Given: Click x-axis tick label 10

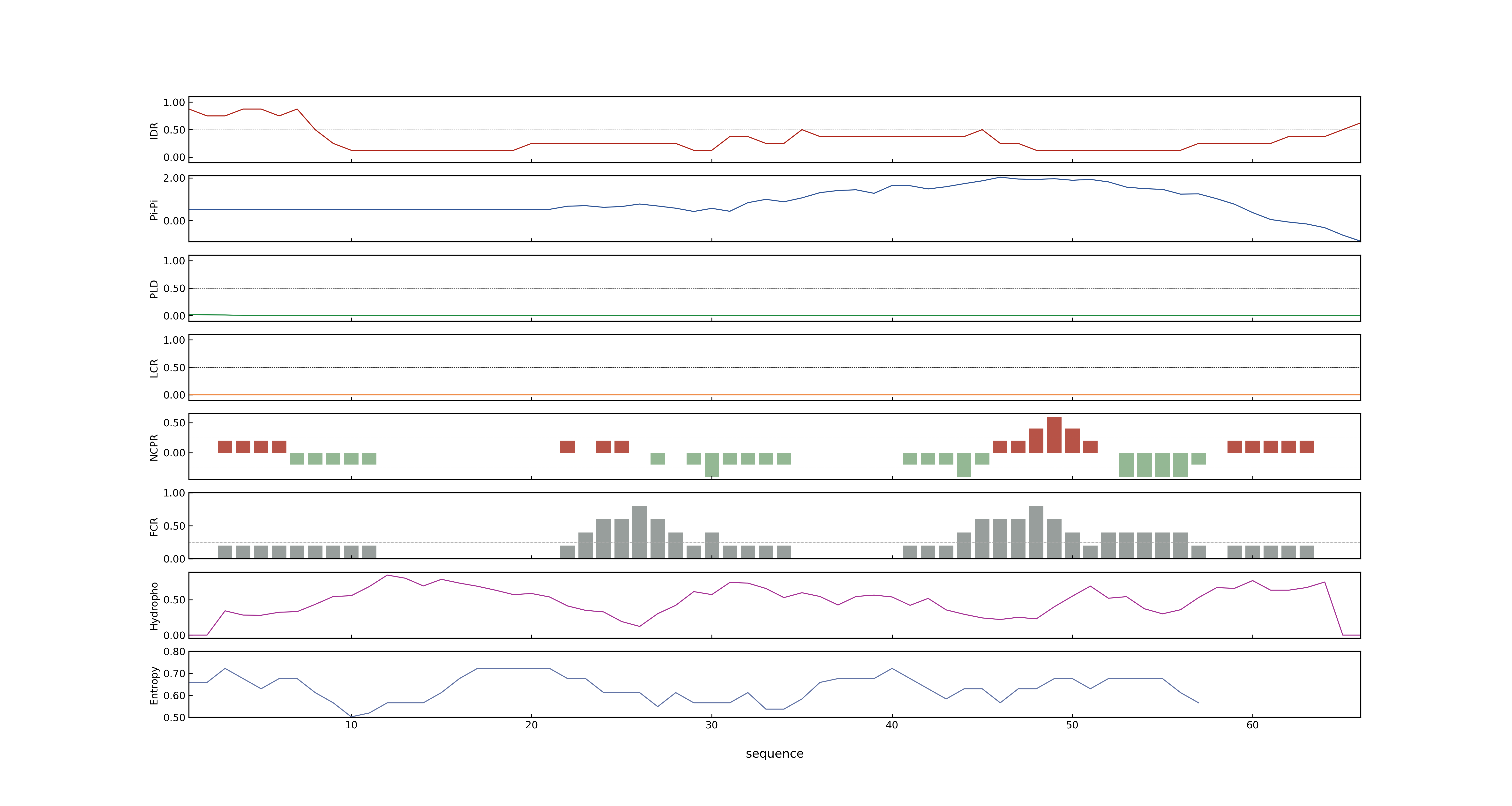Looking at the screenshot, I should [351, 725].
